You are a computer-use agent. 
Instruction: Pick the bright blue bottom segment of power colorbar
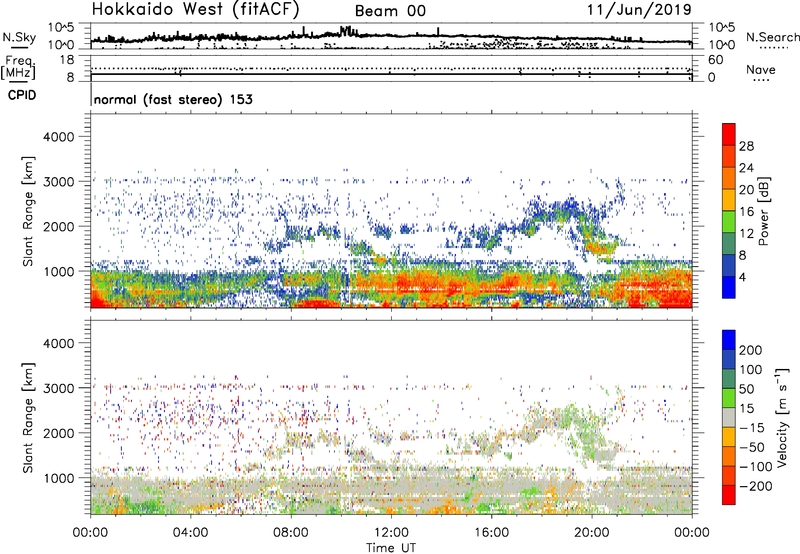[729, 287]
